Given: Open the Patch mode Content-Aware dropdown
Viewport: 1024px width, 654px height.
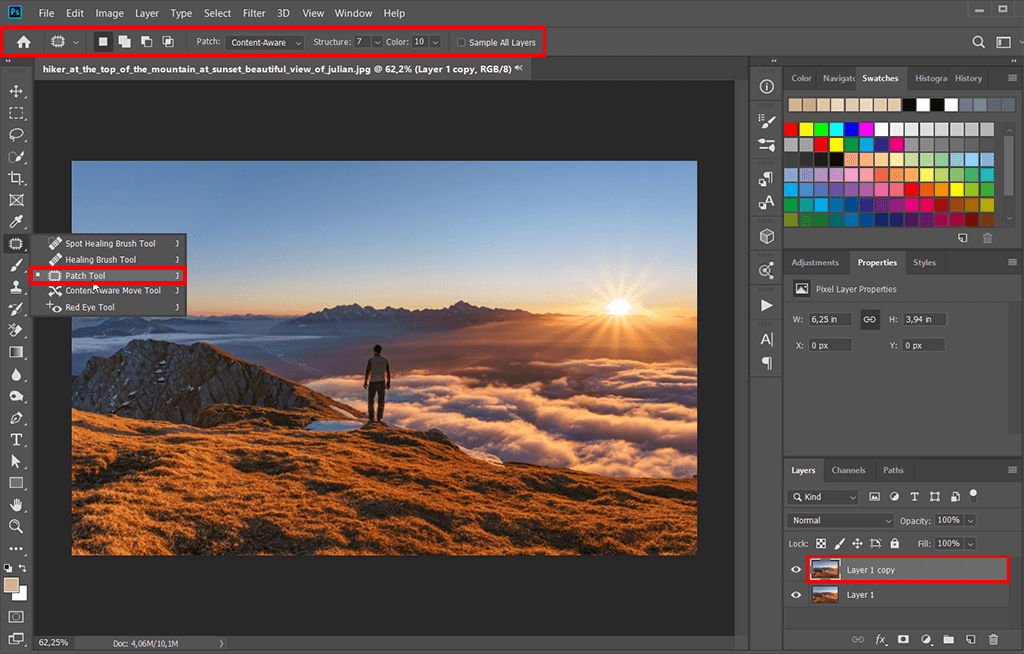Looking at the screenshot, I should tap(265, 43).
